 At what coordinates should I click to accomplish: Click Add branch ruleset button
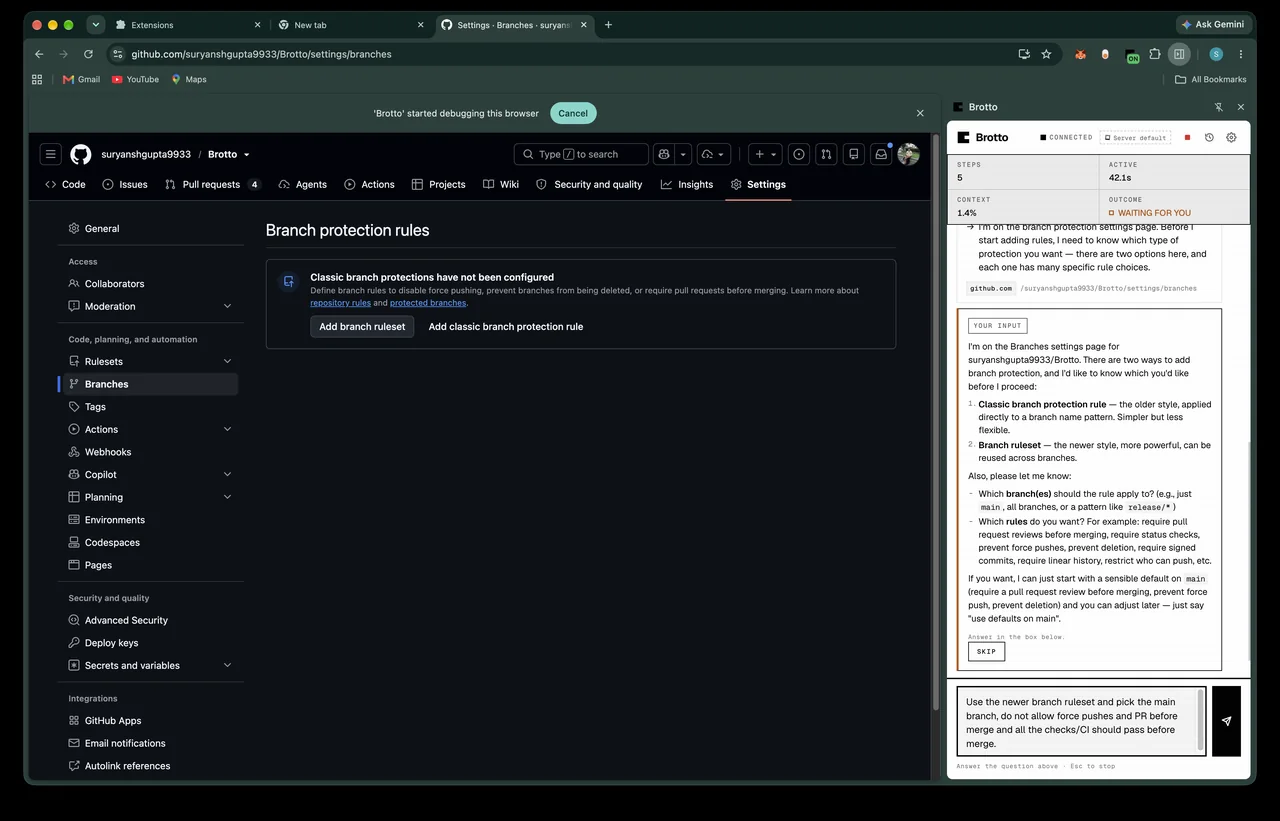(x=362, y=326)
